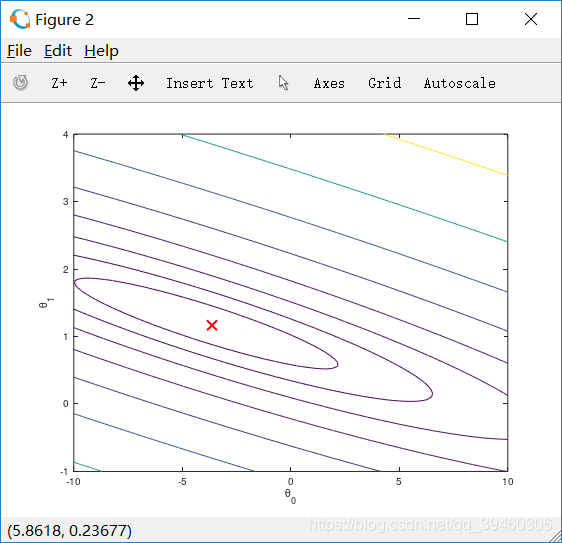Open the File menu

point(19,51)
